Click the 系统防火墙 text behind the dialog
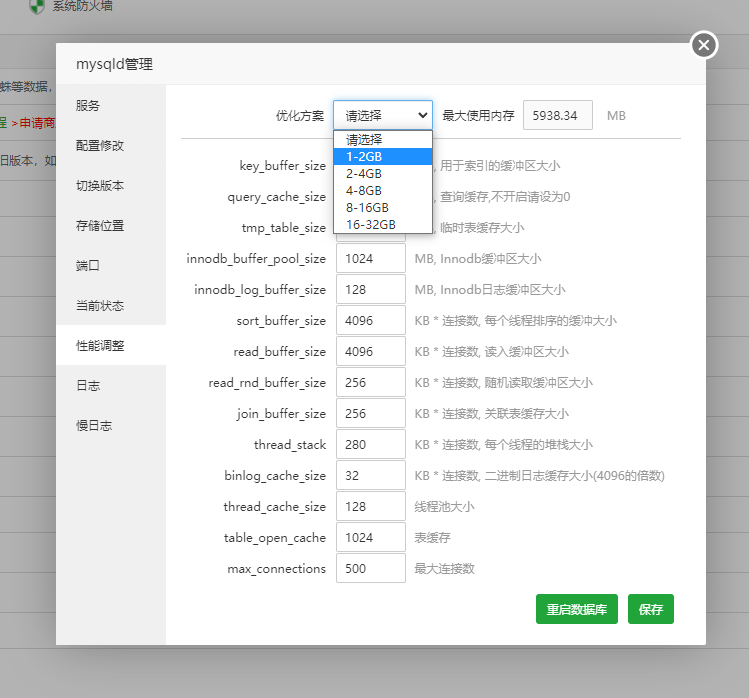 83,6
